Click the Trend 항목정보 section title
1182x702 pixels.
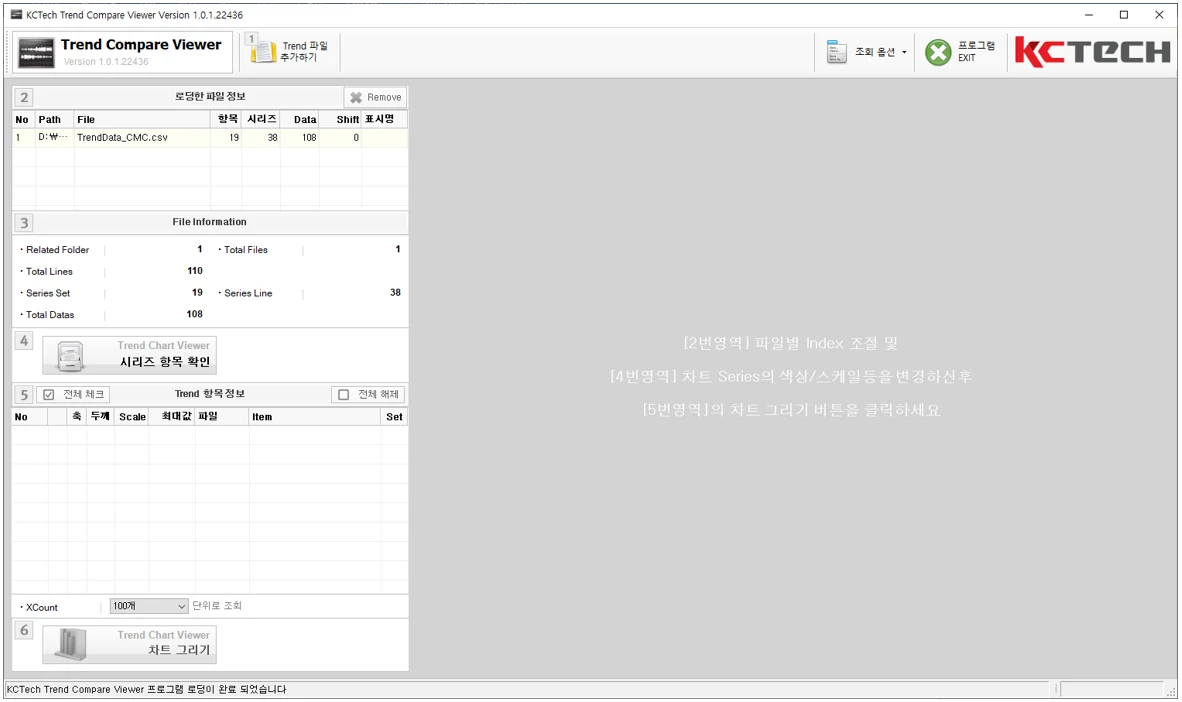(210, 394)
